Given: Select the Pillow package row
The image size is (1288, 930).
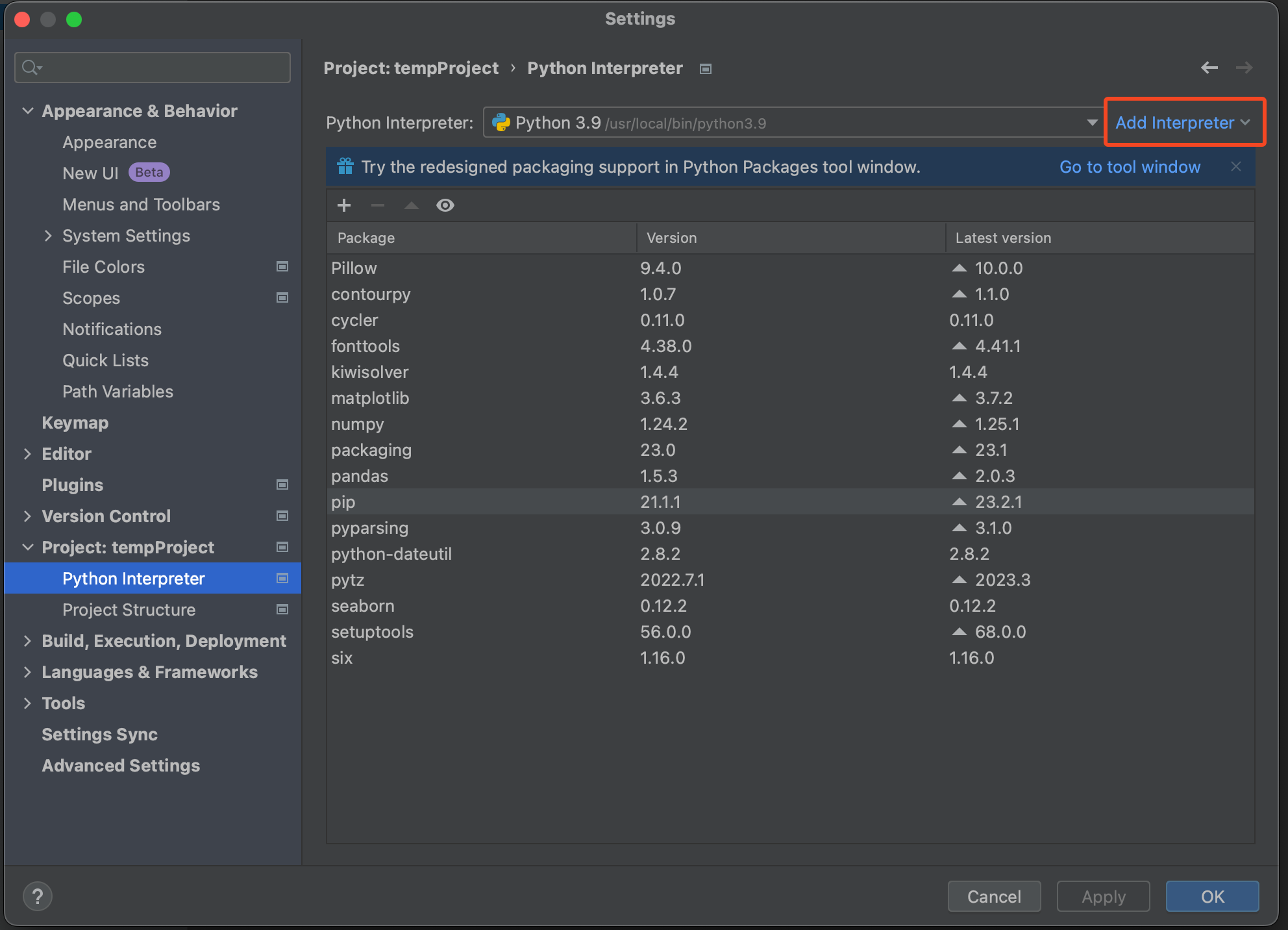Looking at the screenshot, I should click(x=791, y=268).
